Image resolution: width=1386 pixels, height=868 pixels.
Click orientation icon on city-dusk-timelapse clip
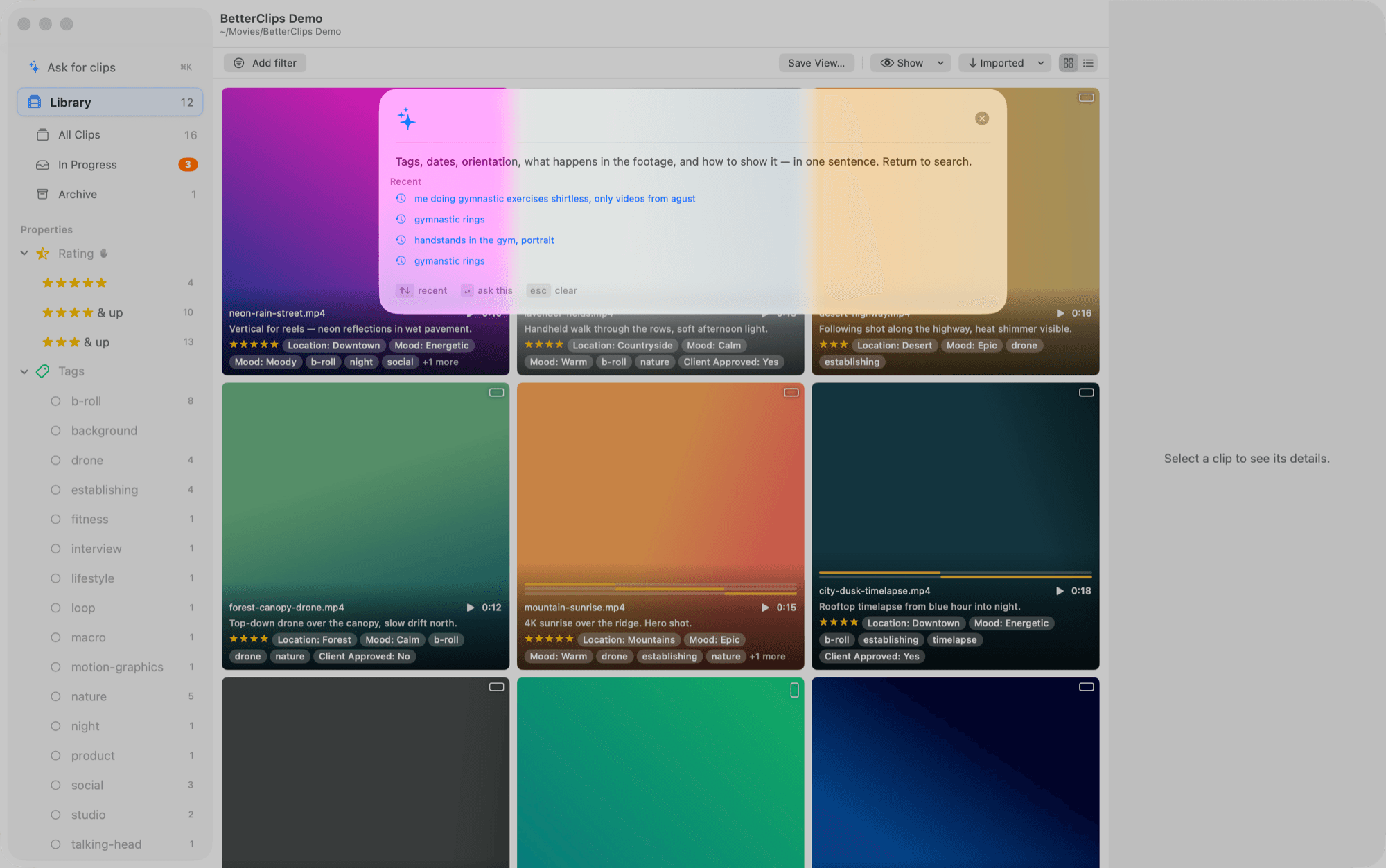1086,393
